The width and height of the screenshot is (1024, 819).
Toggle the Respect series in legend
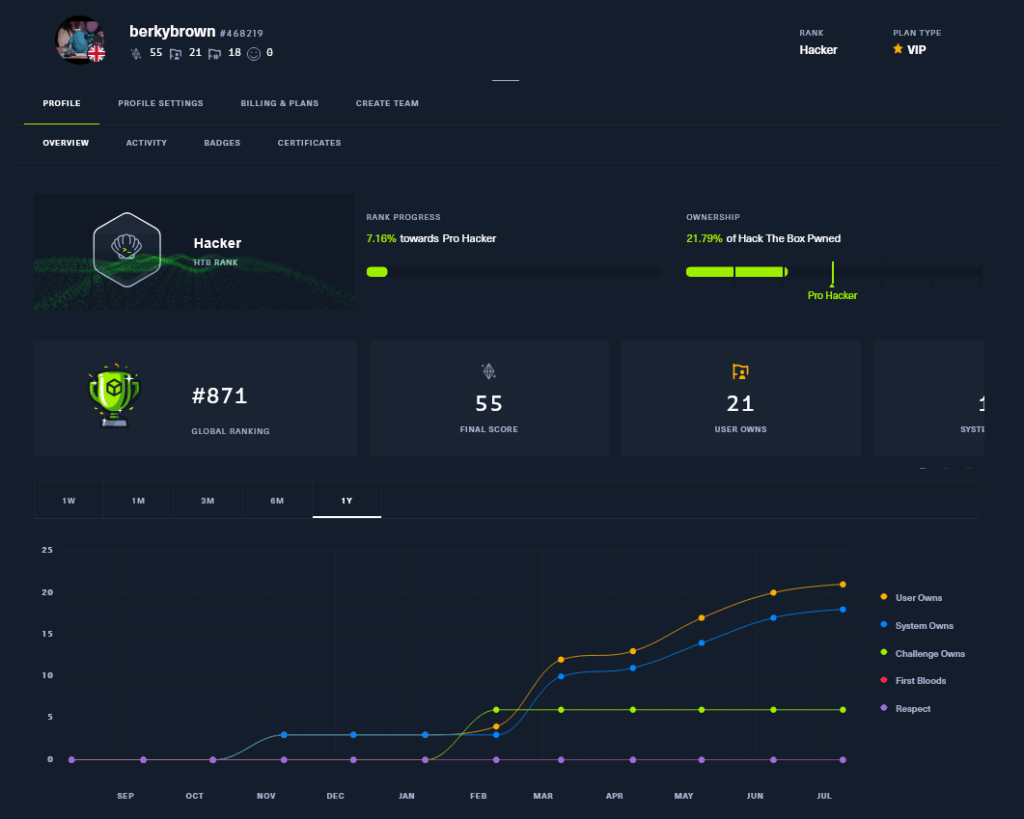(906, 709)
